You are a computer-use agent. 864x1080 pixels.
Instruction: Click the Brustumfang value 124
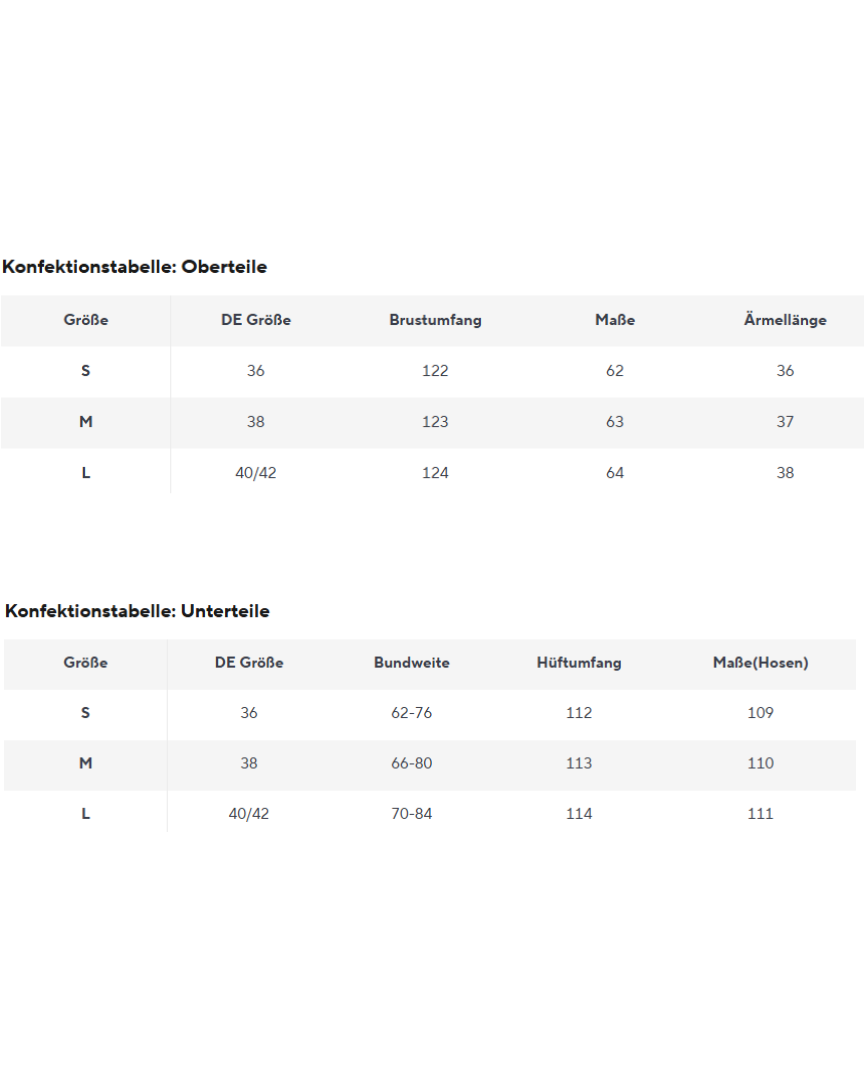pyautogui.click(x=435, y=473)
